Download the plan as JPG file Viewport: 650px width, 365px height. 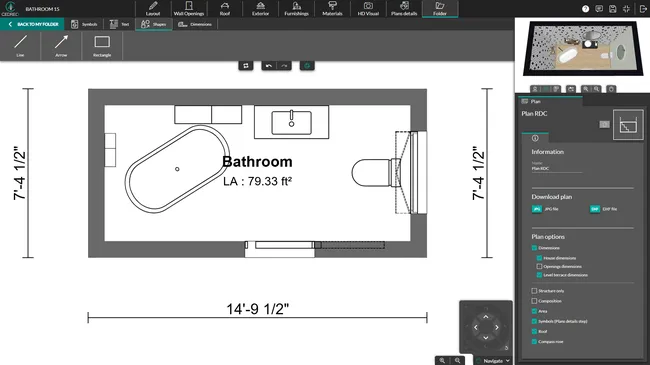545,209
